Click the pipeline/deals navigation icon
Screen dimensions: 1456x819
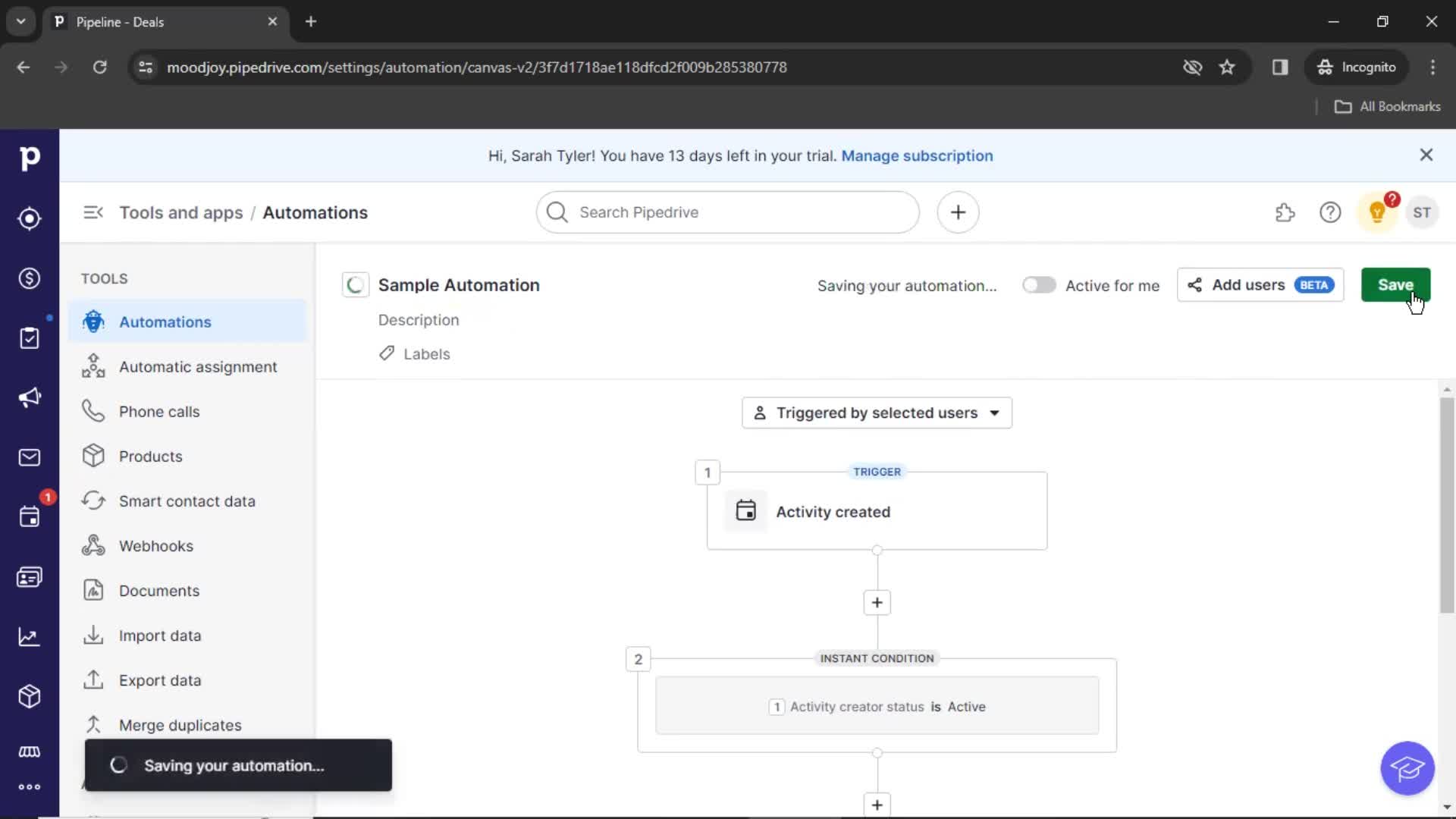click(x=29, y=277)
